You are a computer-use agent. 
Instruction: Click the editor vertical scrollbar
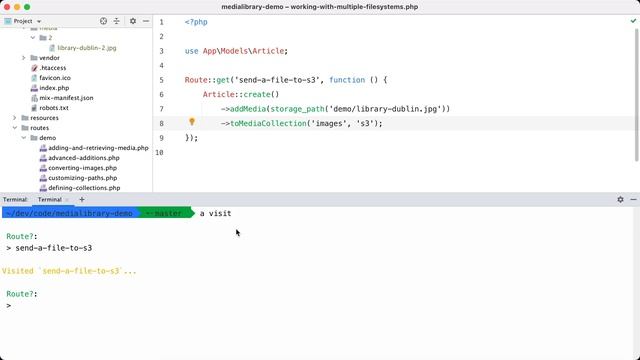click(637, 94)
